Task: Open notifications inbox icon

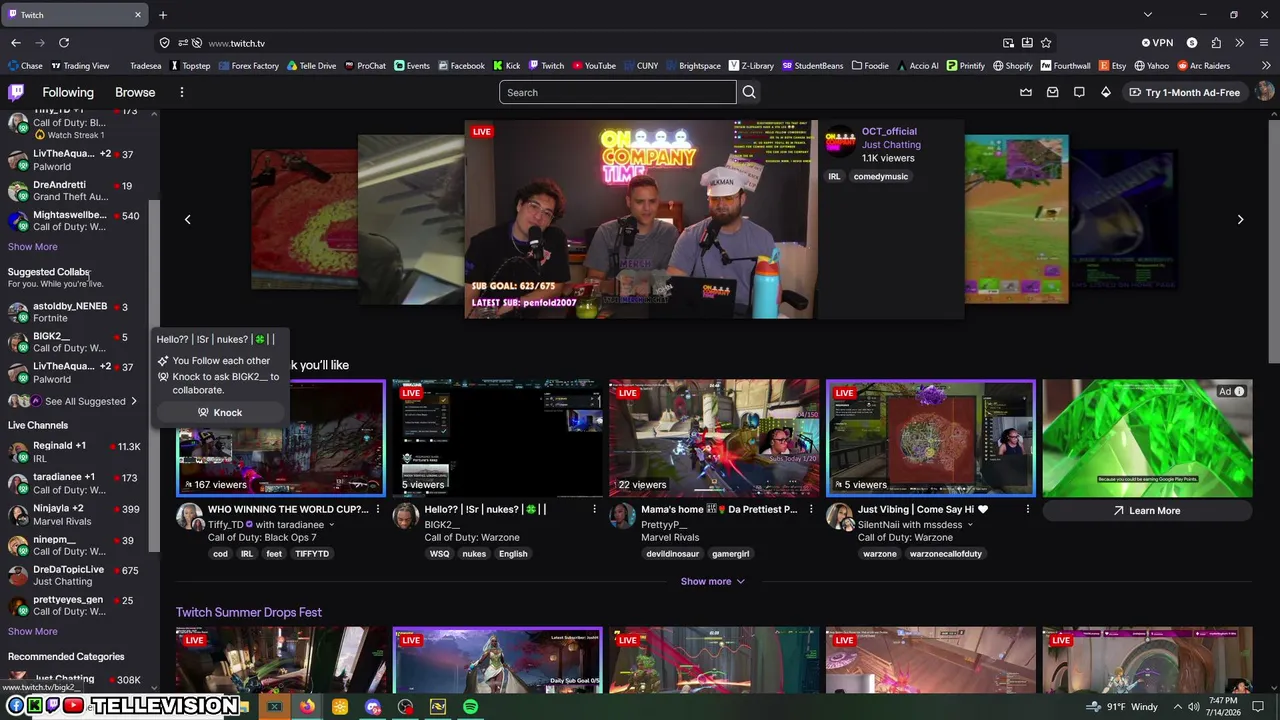Action: pos(1052,92)
